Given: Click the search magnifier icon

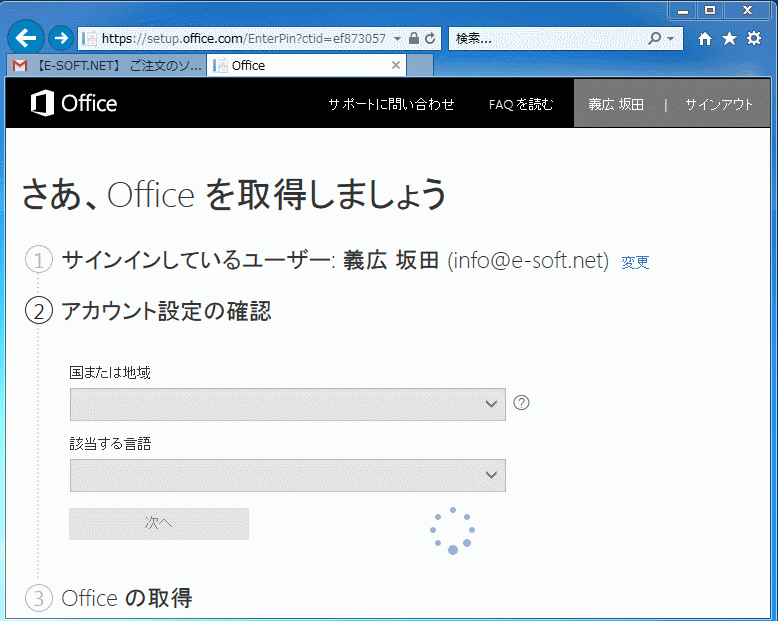Looking at the screenshot, I should coord(654,38).
